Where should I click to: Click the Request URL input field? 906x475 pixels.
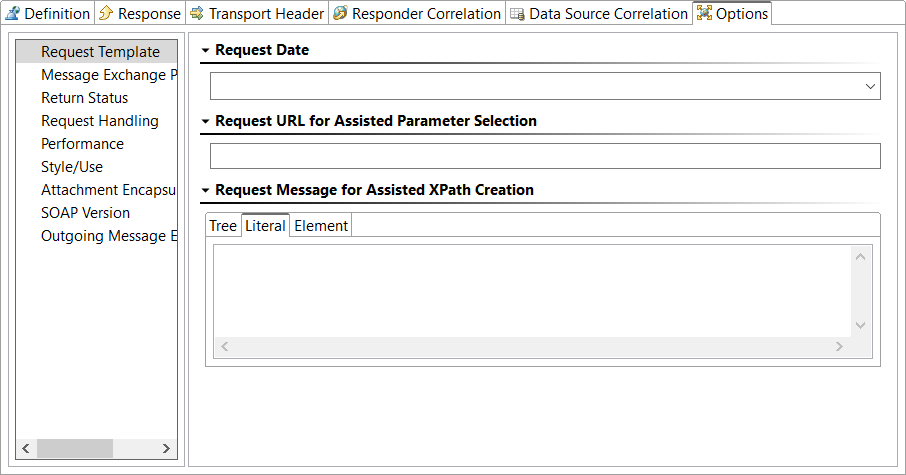coord(545,156)
